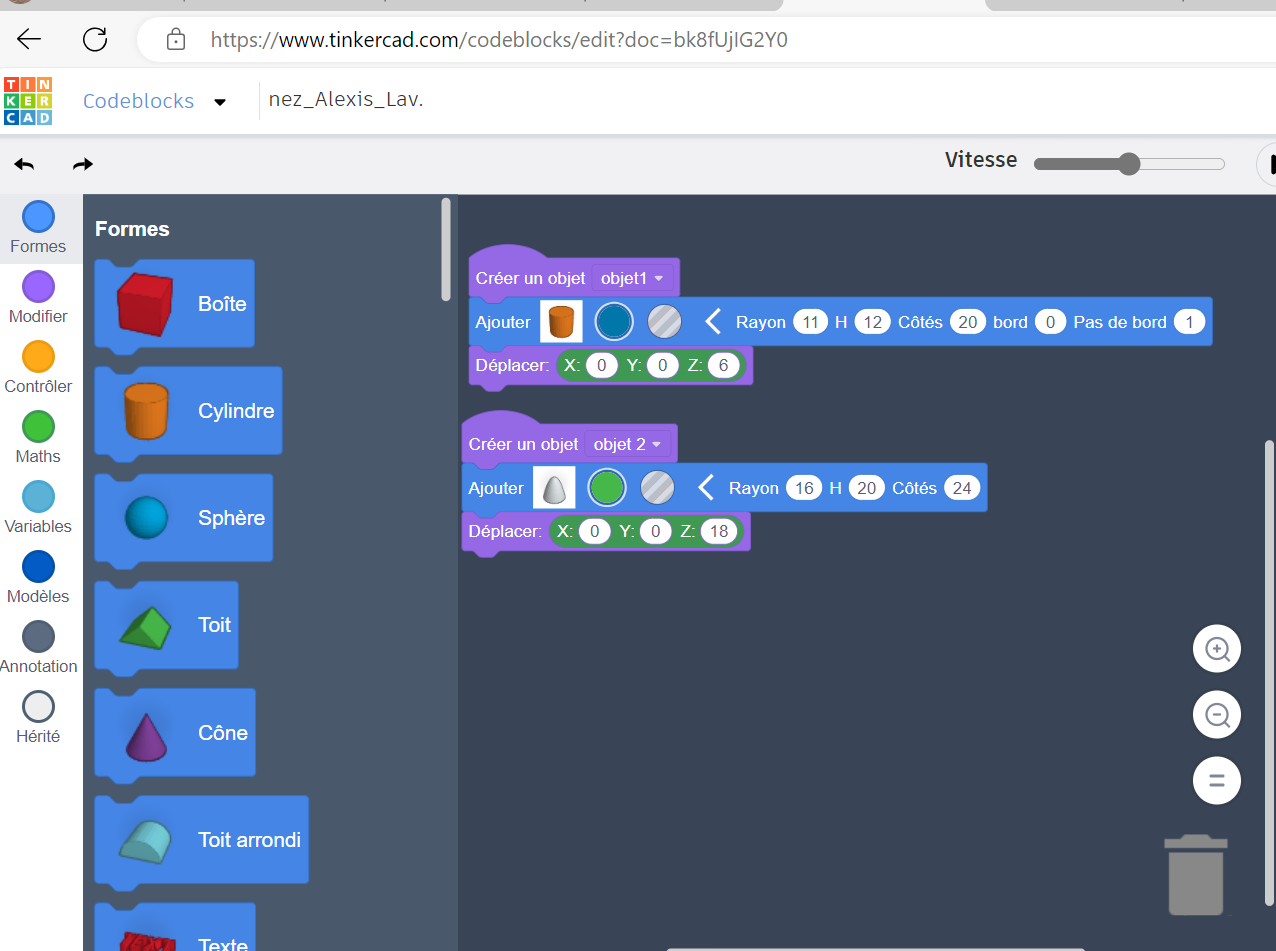Reload the browser page
The width and height of the screenshot is (1276, 951).
point(95,40)
